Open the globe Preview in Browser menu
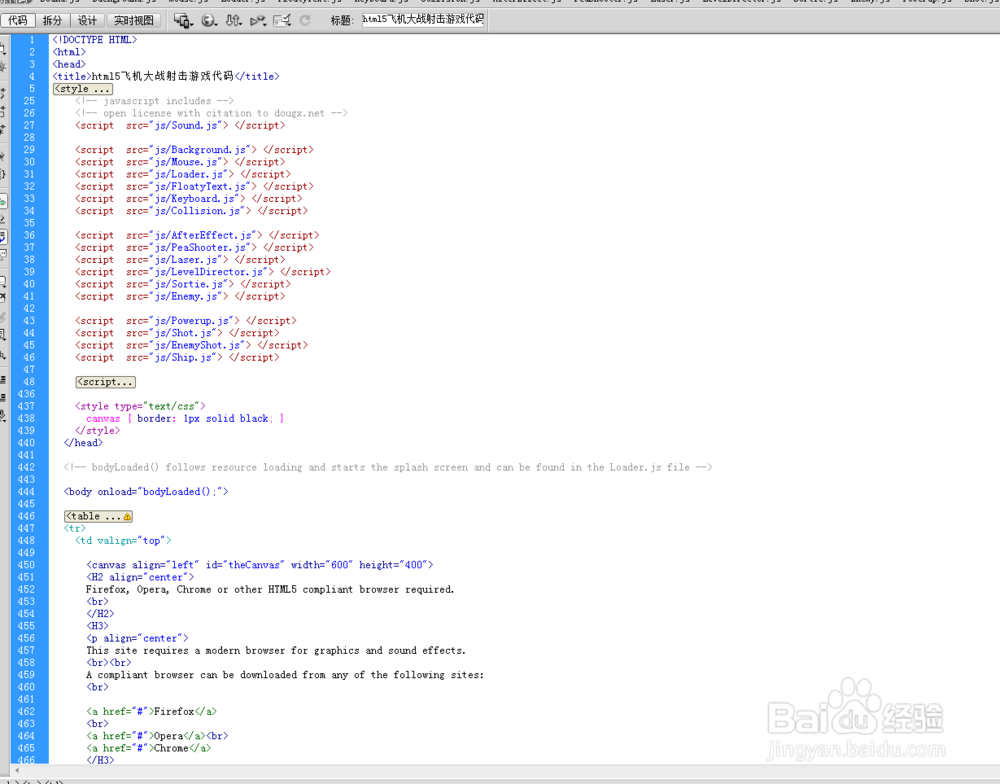1000x784 pixels. 209,20
